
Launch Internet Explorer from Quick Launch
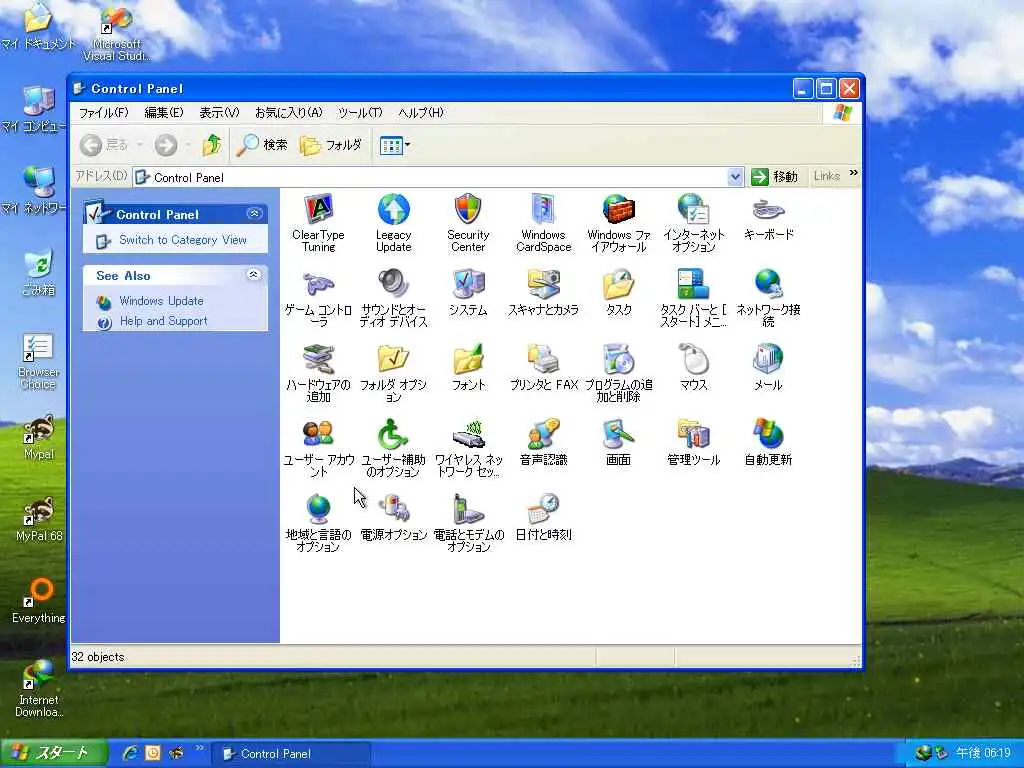131,754
